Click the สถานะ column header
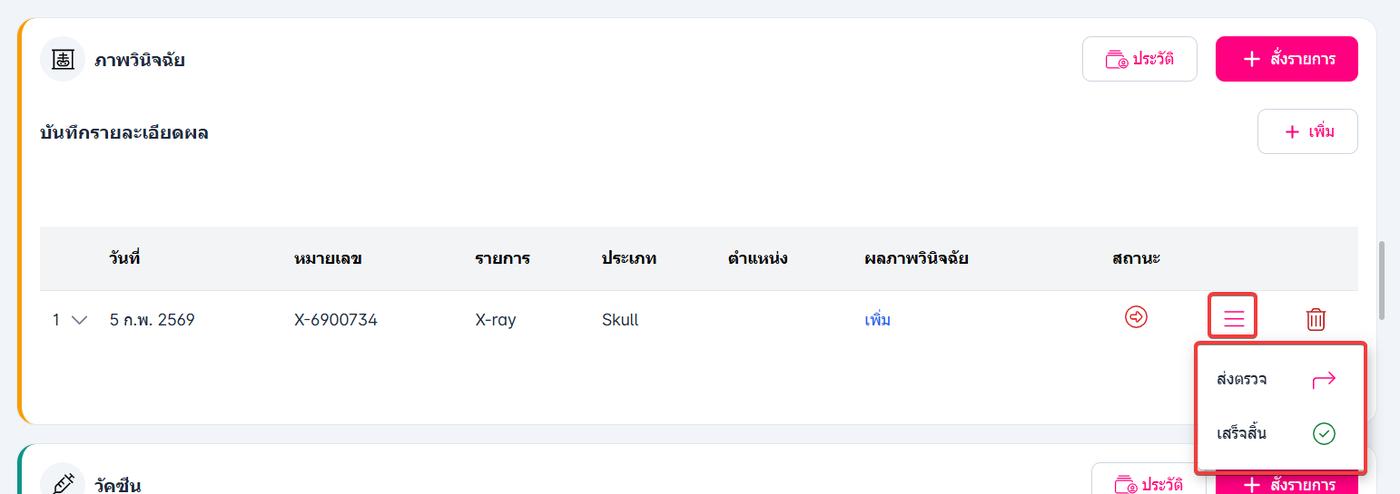This screenshot has width=1400, height=494. tap(1136, 259)
